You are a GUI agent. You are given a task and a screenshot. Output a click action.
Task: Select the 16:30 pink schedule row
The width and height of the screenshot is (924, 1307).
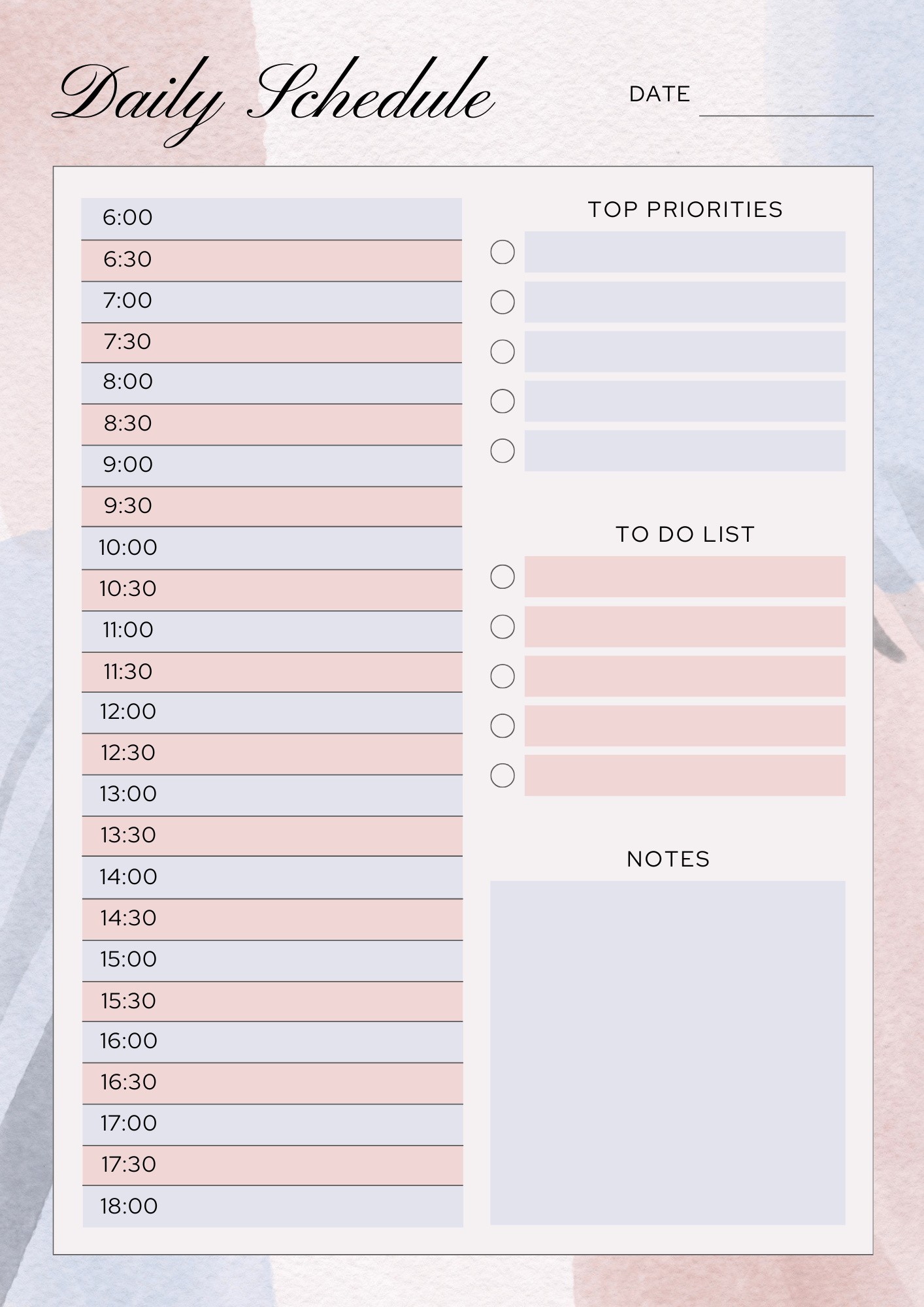[x=272, y=1083]
